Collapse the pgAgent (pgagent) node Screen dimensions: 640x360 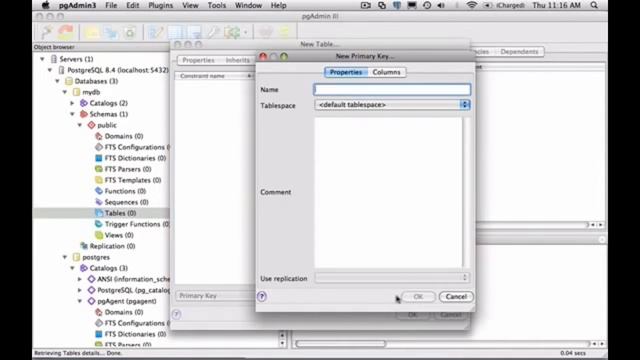[x=80, y=301]
